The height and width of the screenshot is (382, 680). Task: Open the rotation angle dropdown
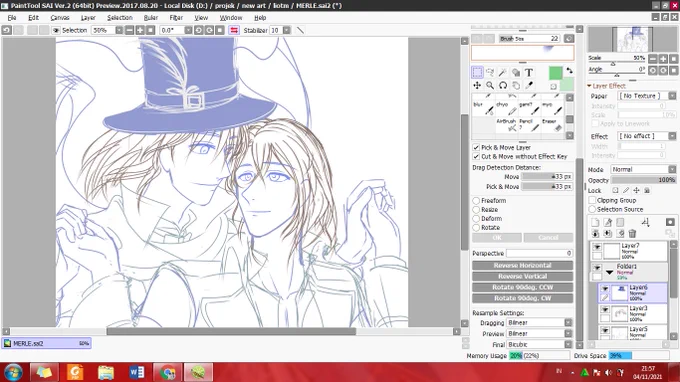tap(188, 30)
